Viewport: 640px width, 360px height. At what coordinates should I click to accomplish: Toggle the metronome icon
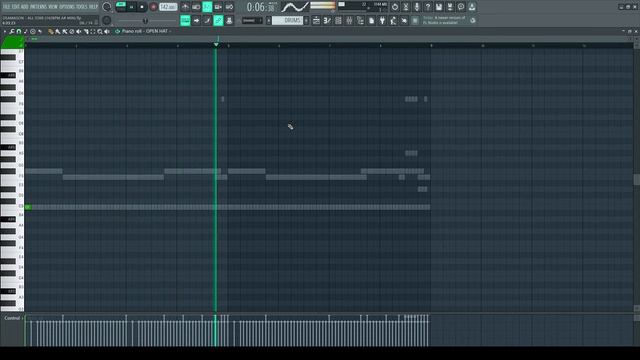(x=185, y=7)
